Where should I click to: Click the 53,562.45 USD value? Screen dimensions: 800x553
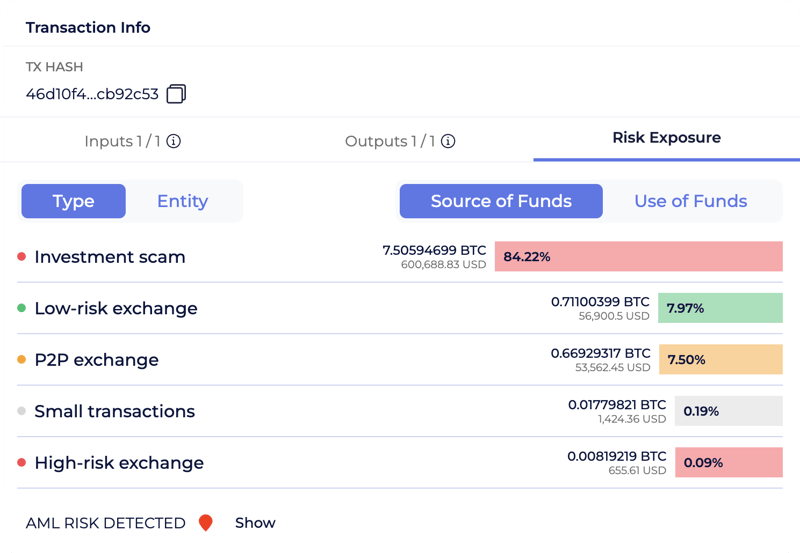pyautogui.click(x=613, y=368)
